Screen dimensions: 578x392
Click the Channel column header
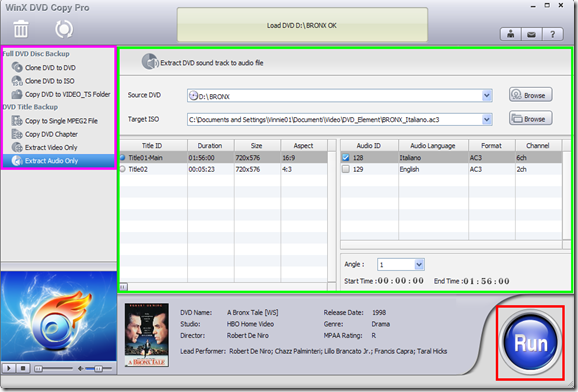[538, 146]
